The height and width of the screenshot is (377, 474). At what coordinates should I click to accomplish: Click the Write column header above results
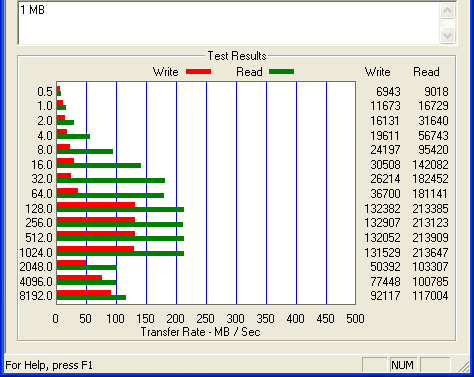[378, 72]
